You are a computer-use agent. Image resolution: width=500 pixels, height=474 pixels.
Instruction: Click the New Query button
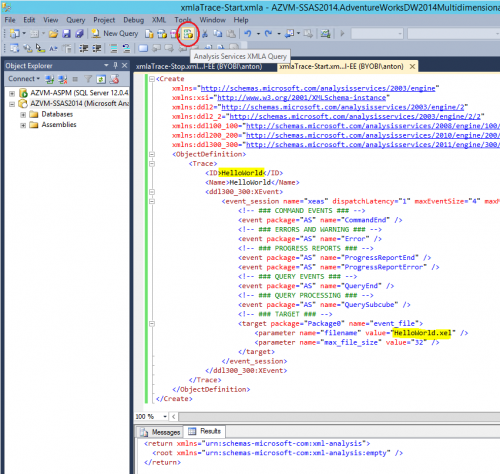pos(115,33)
